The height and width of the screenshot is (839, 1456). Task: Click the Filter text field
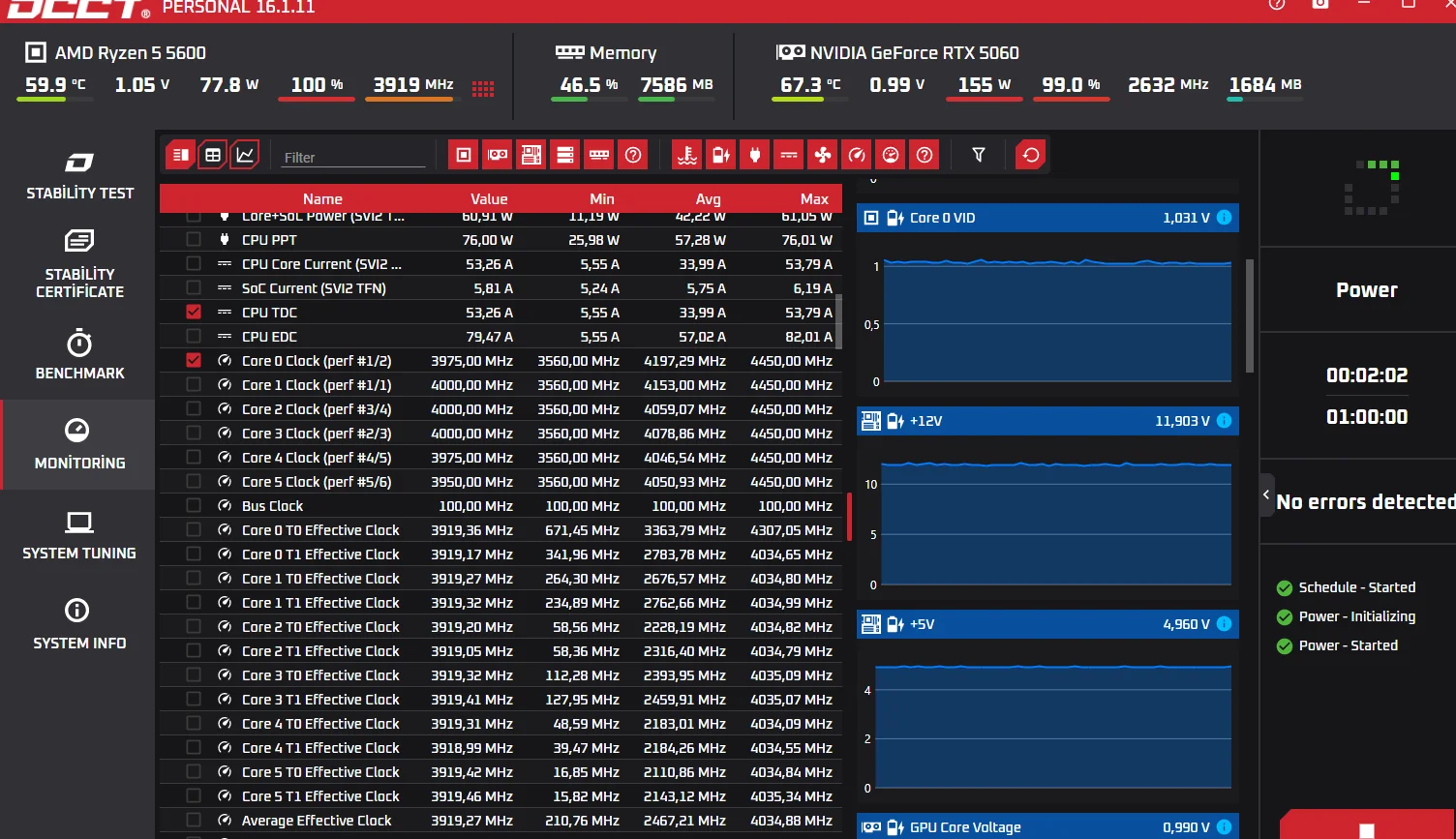point(354,157)
